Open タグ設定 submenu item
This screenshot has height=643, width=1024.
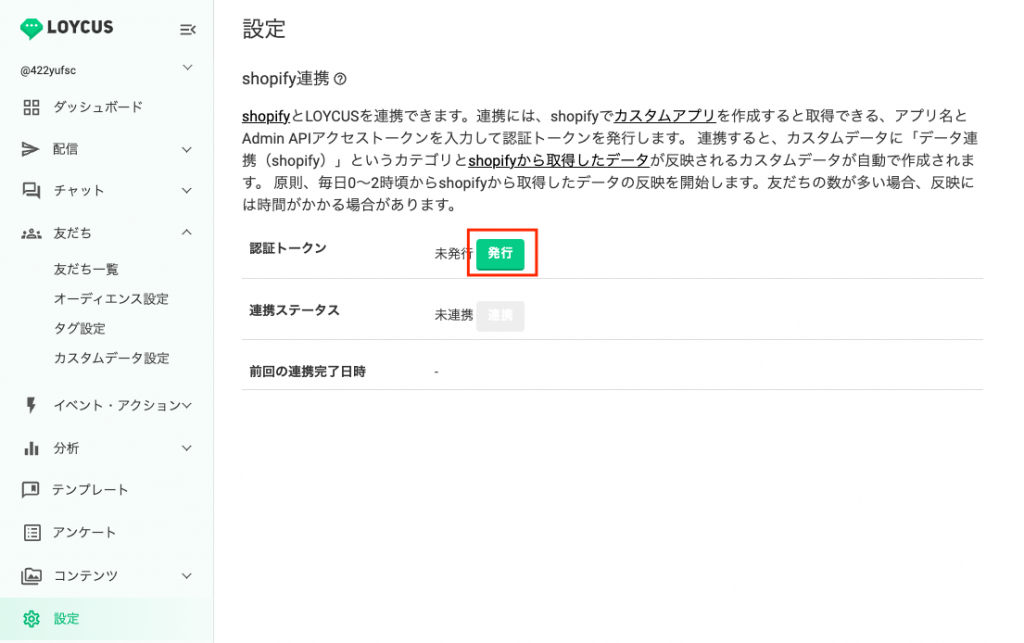80,328
